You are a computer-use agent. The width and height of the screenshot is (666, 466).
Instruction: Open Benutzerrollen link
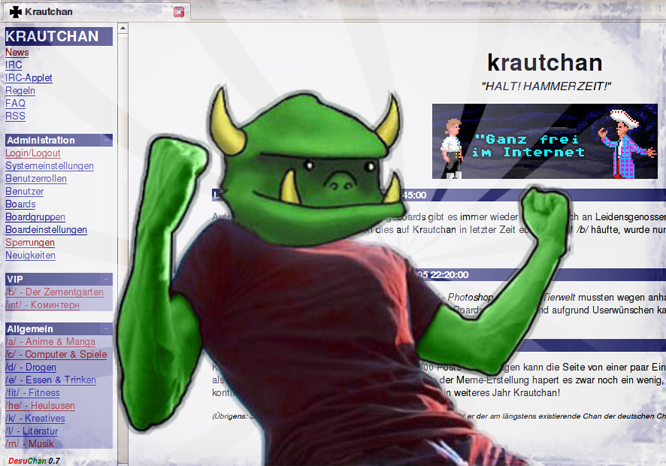pos(36,178)
